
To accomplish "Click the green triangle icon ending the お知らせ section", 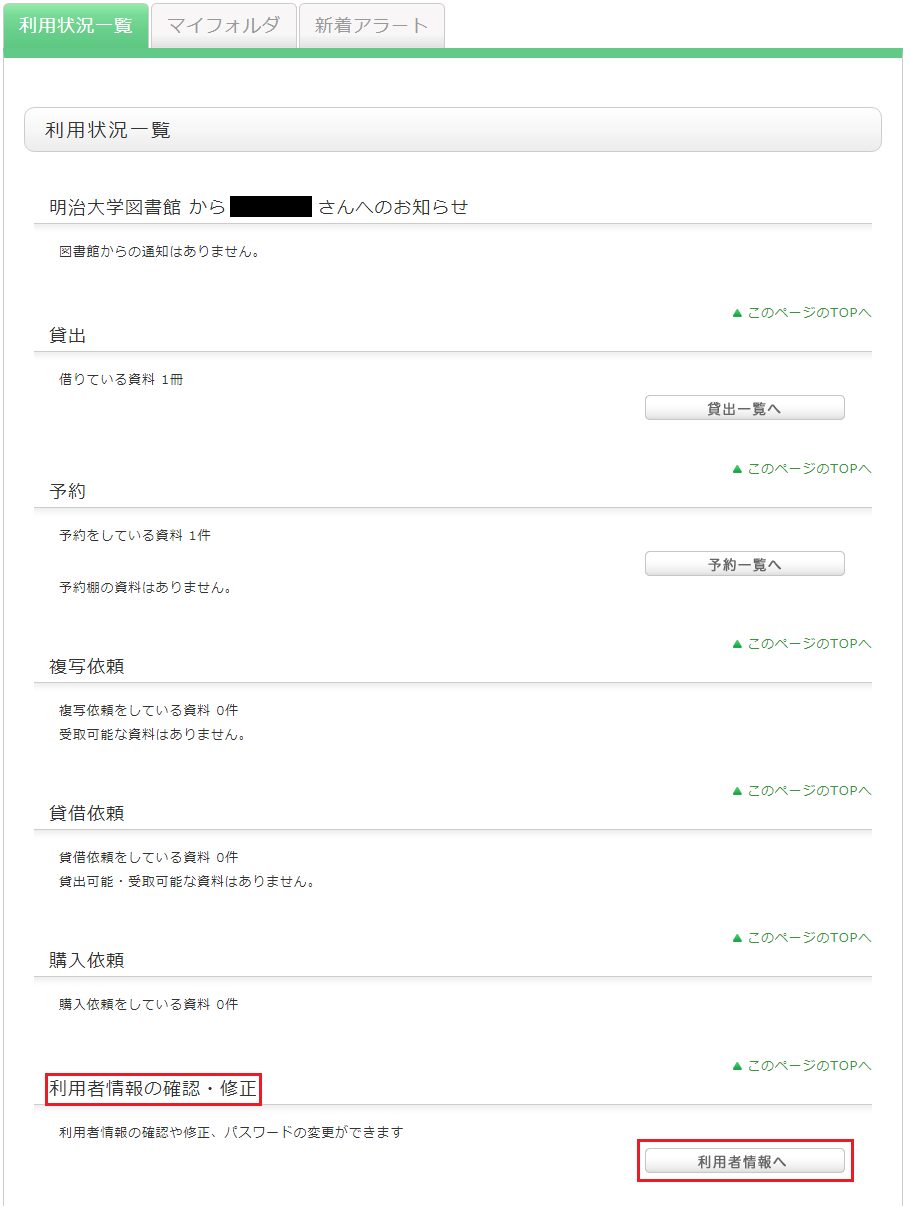I will 738,313.
